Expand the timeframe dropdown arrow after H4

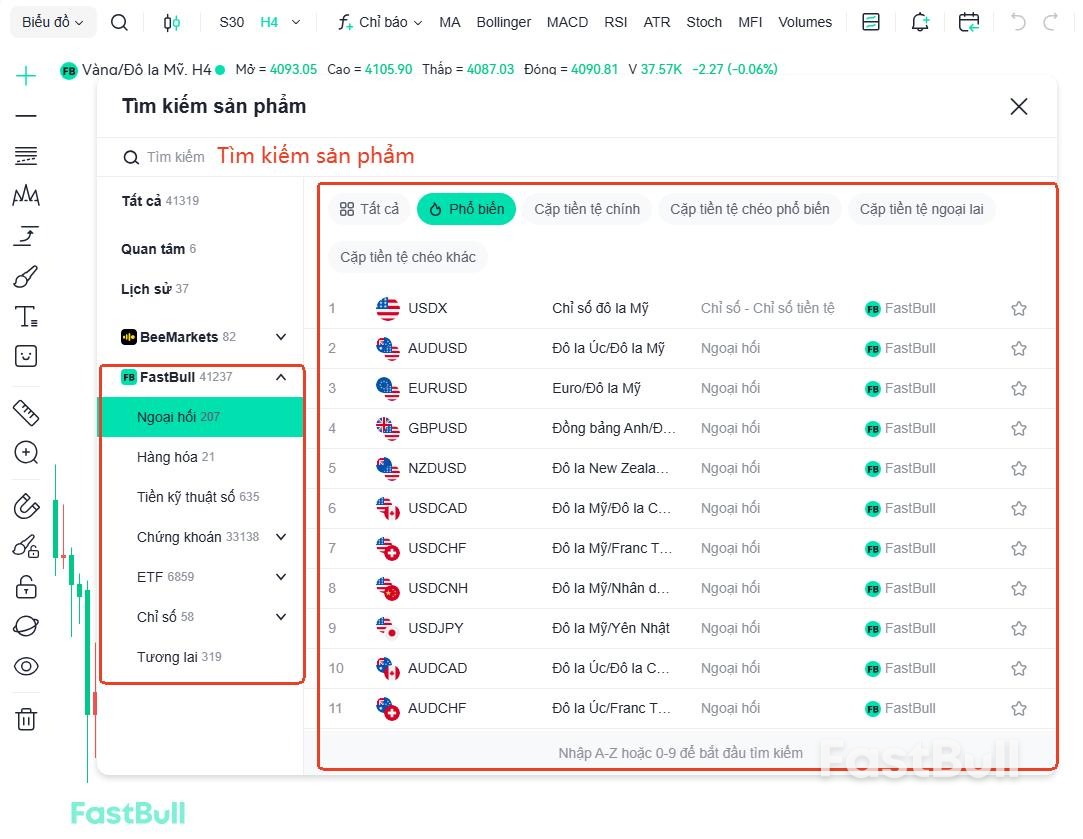tap(296, 22)
